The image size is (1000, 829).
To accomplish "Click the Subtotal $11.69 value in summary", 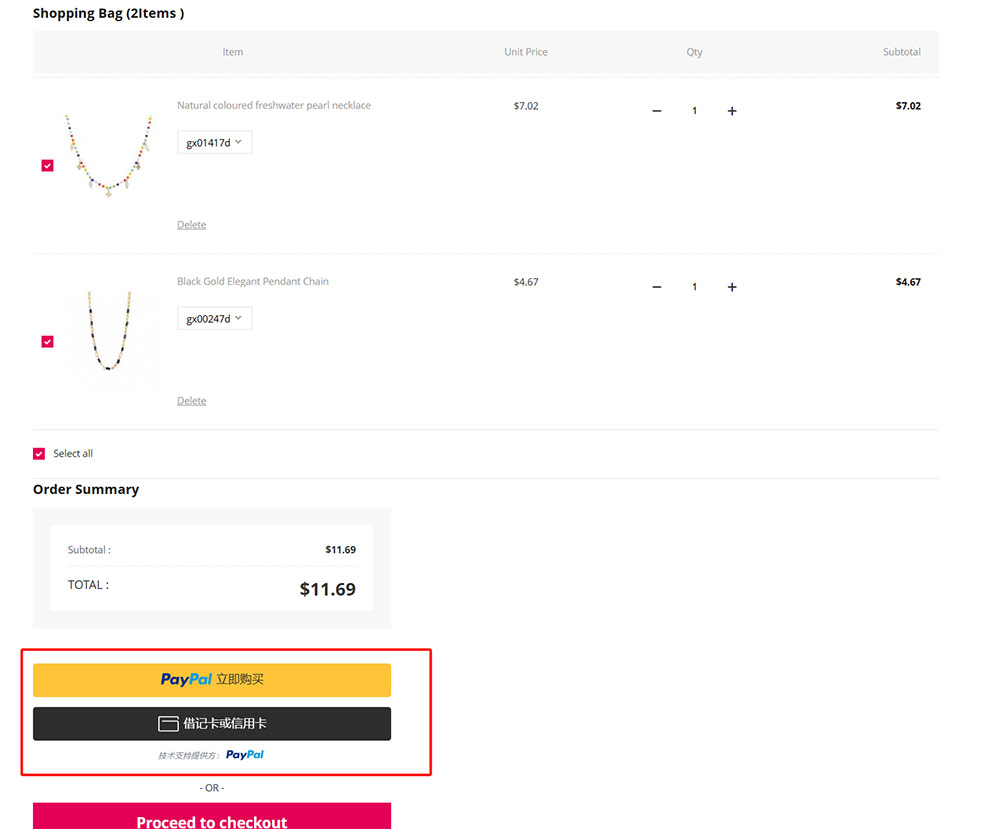I will [341, 550].
